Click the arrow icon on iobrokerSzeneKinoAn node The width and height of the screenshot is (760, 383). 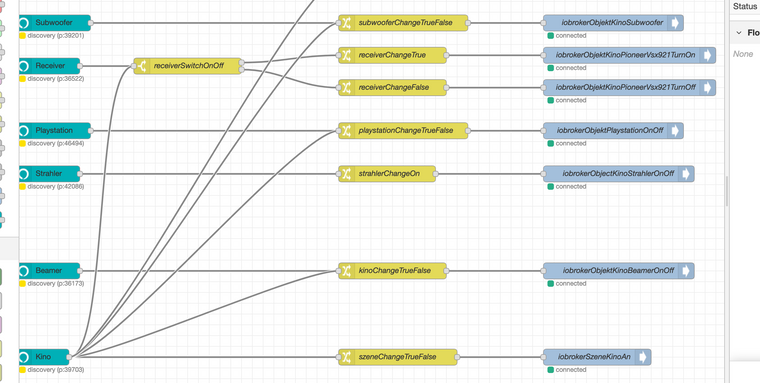[643, 357]
